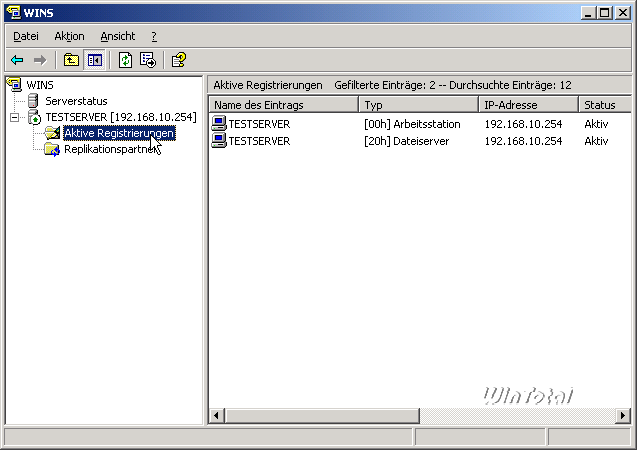This screenshot has width=637, height=450.
Task: Sort by Name des Eintrags column
Action: coord(283,105)
